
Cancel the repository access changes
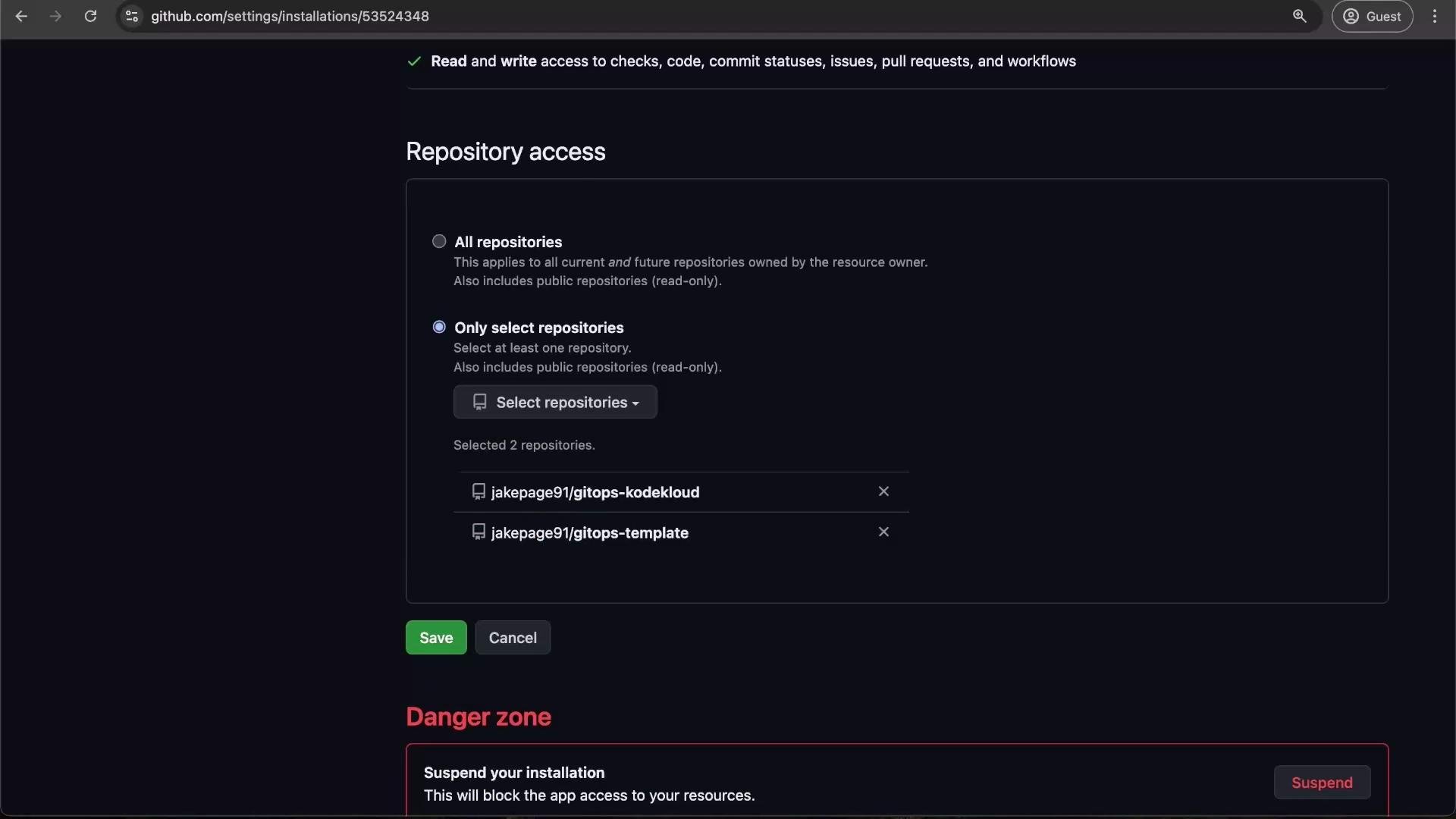513,638
